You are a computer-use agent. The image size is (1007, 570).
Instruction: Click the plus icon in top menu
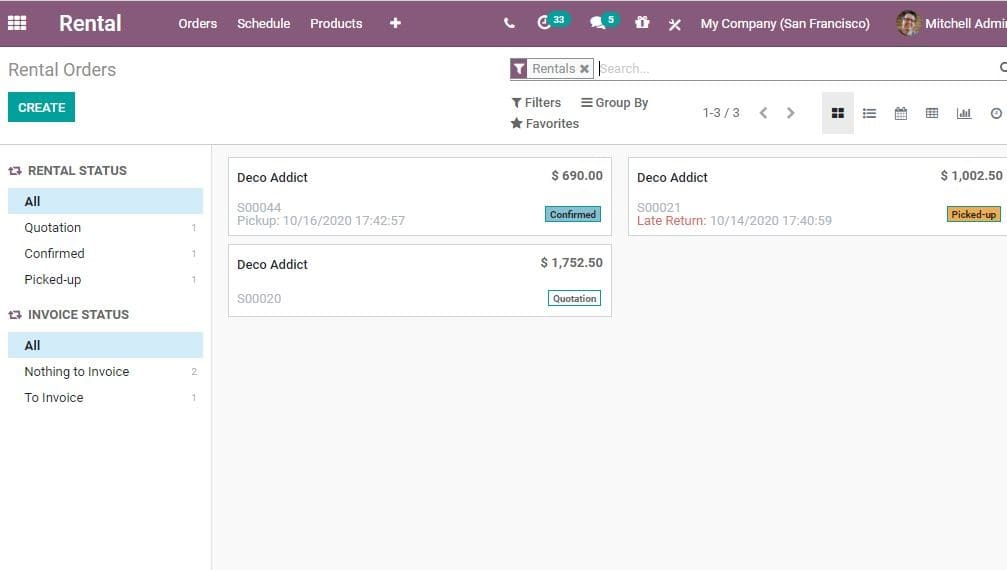pos(395,23)
